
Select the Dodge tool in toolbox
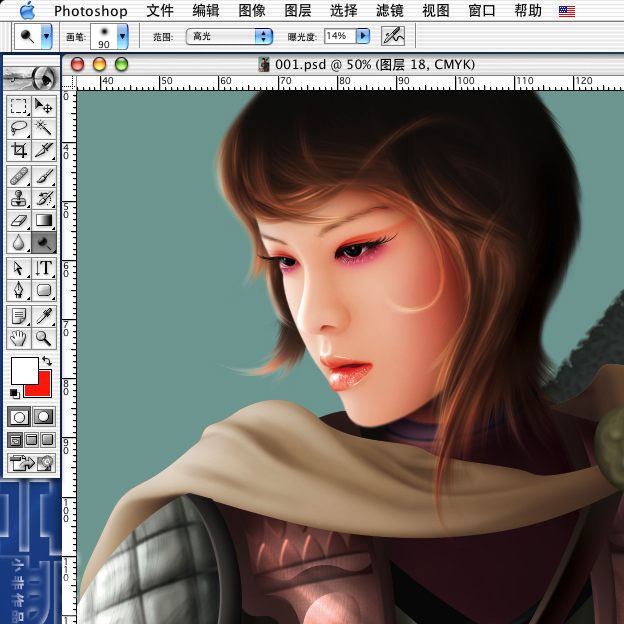tap(44, 242)
